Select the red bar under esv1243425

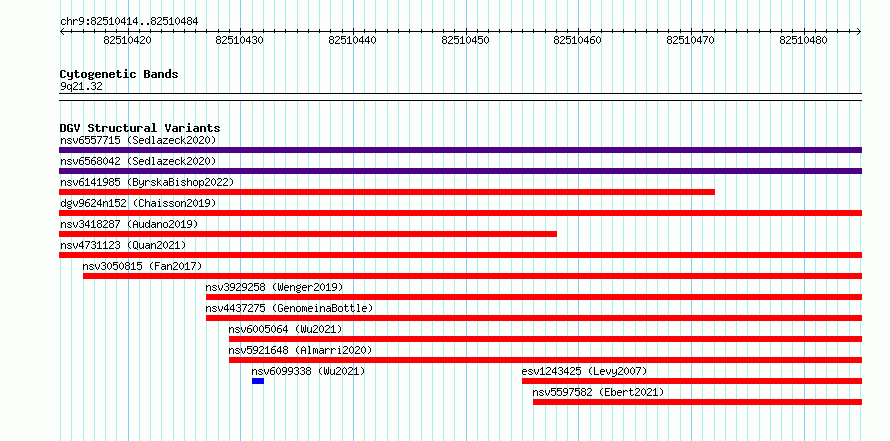[x=692, y=381]
